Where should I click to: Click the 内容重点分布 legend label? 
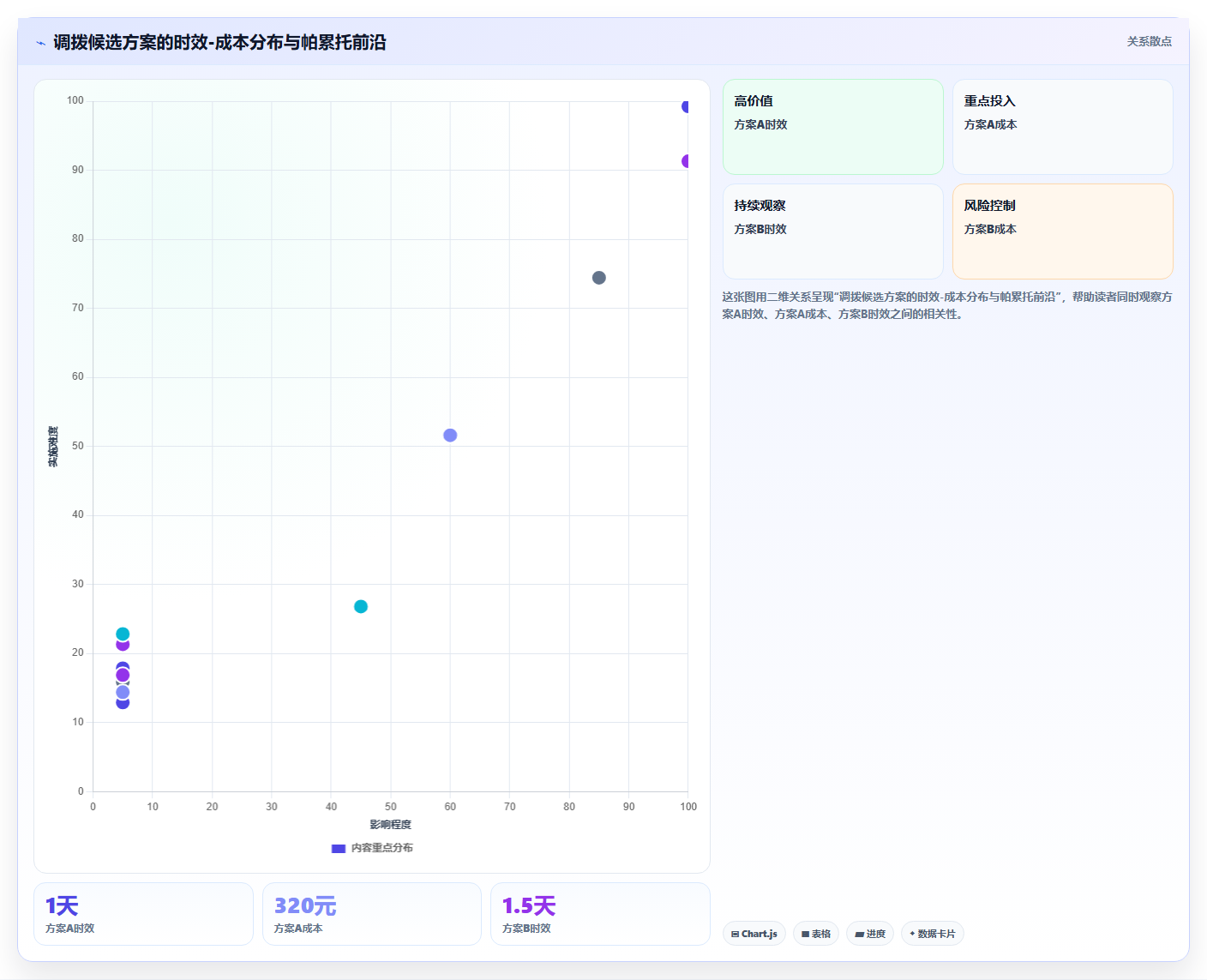[382, 848]
